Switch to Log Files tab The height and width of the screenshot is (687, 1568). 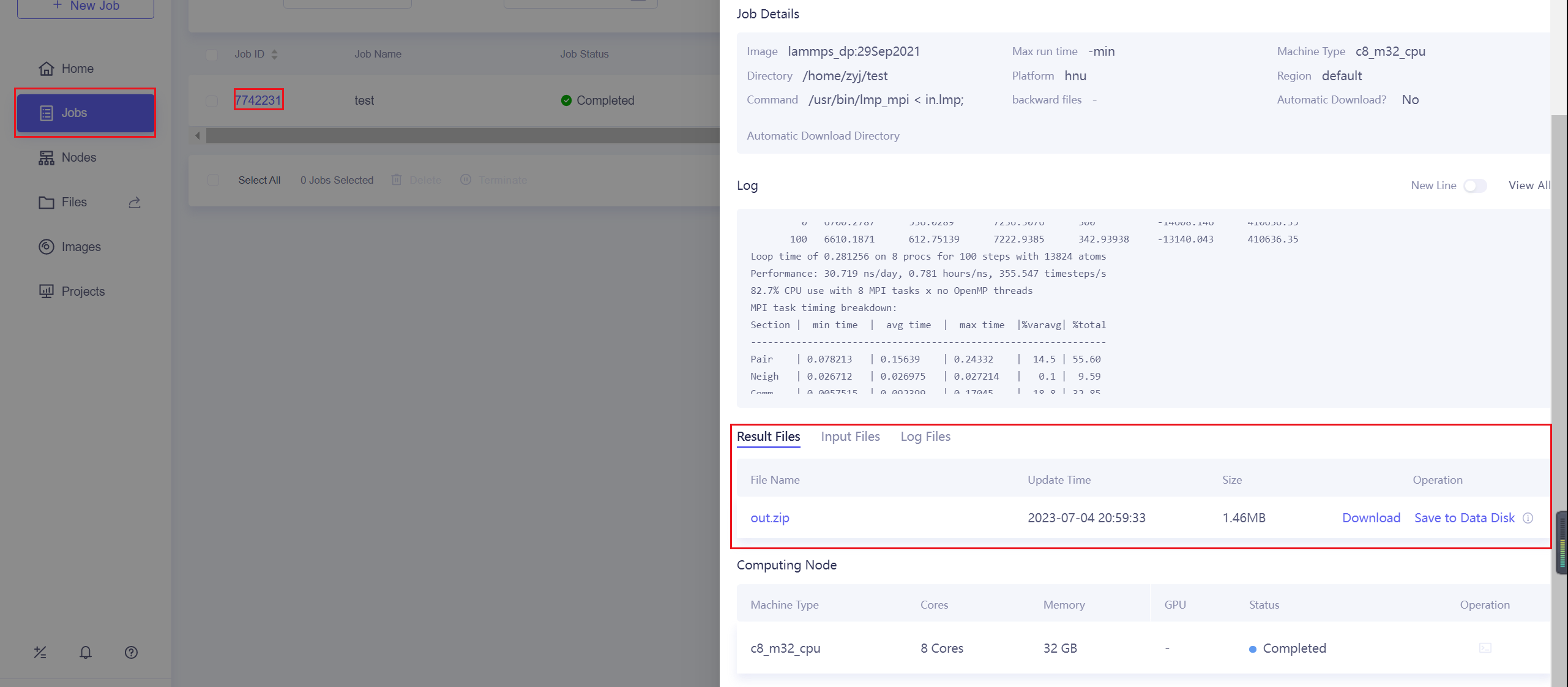pos(925,437)
